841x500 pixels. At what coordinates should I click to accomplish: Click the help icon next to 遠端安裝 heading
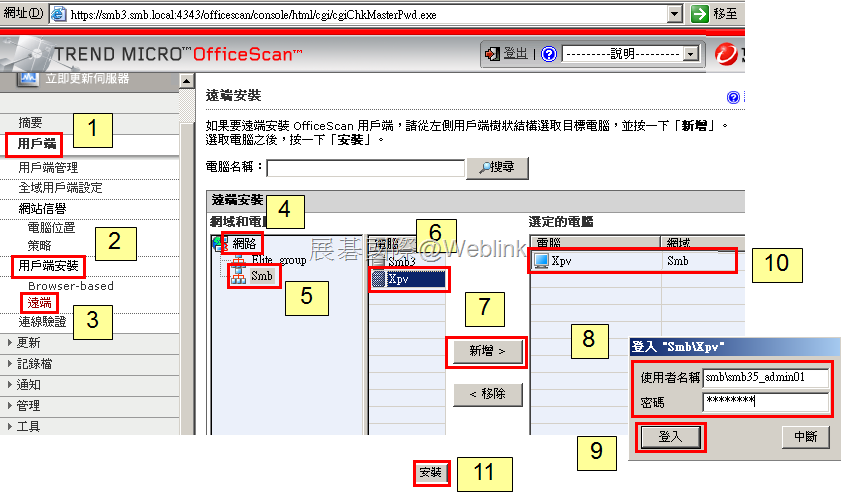(x=733, y=97)
